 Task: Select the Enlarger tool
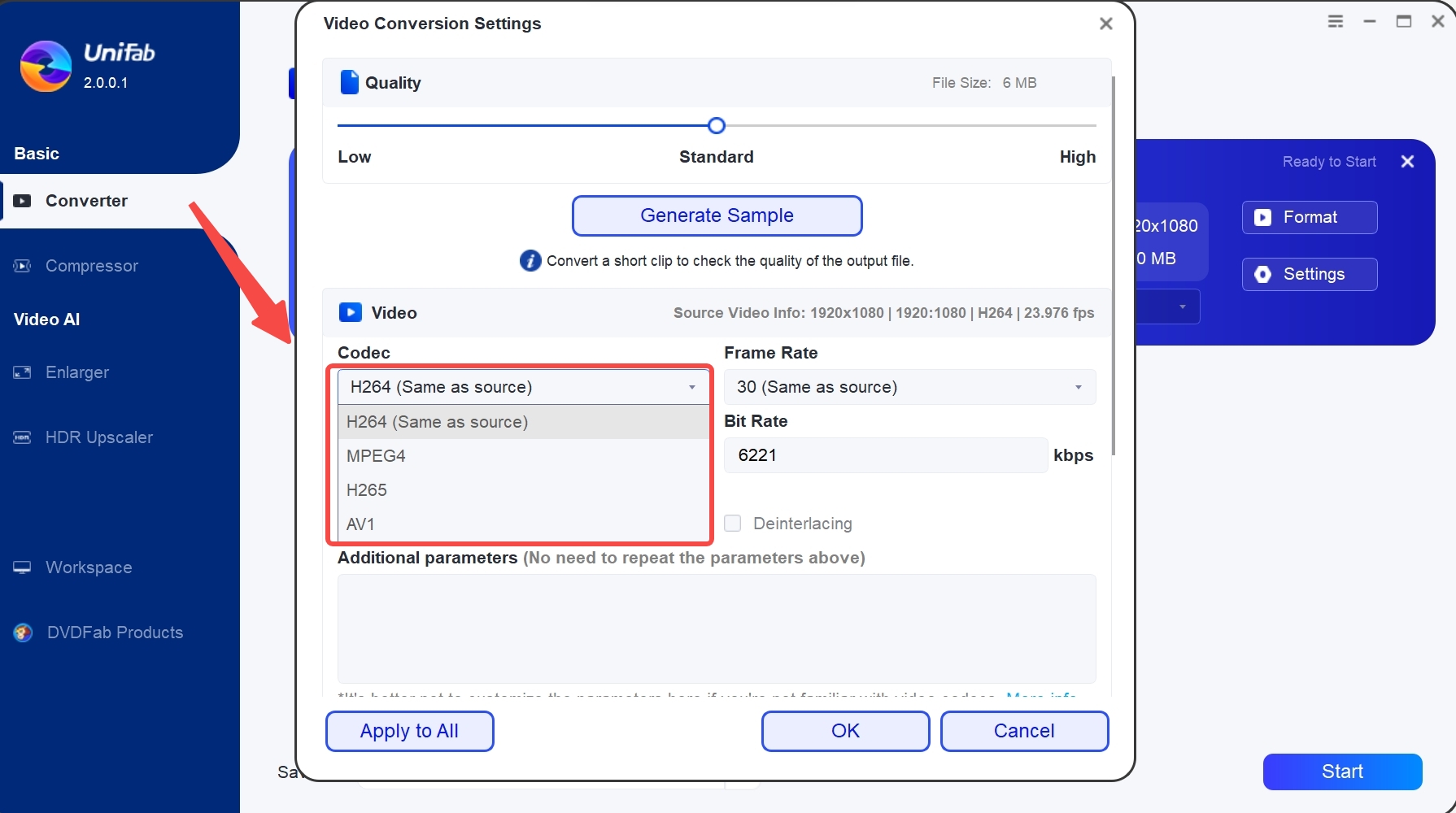[77, 372]
